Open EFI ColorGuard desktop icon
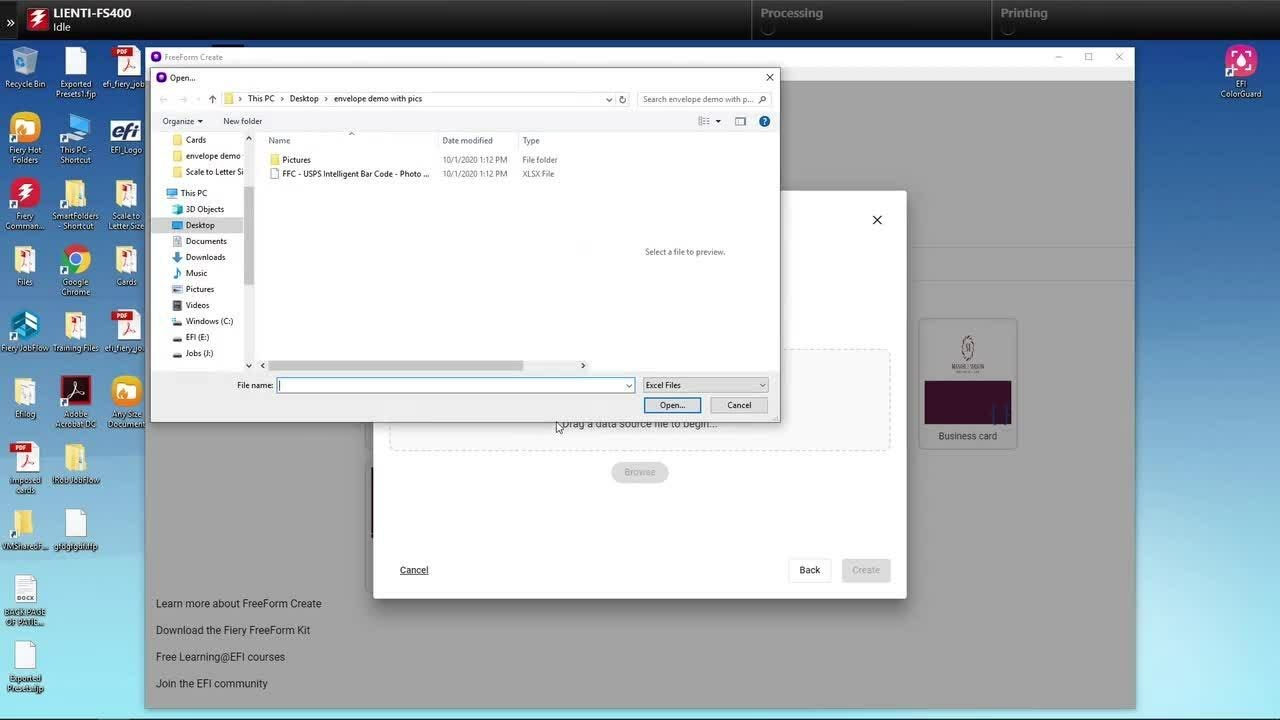This screenshot has width=1280, height=720. coord(1240,72)
